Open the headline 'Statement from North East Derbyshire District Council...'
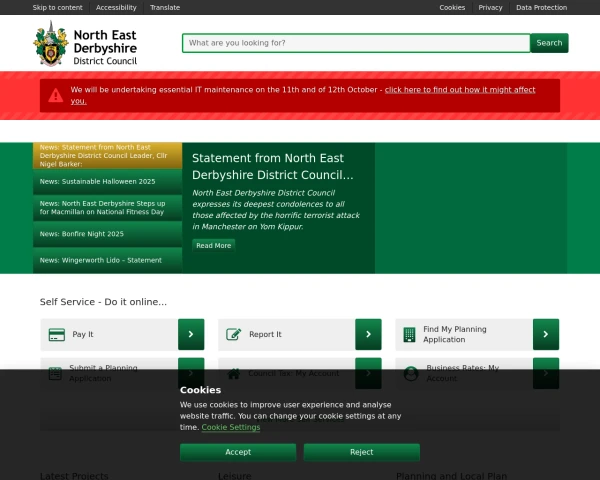Viewport: 600px width, 480px height. pyautogui.click(x=272, y=167)
